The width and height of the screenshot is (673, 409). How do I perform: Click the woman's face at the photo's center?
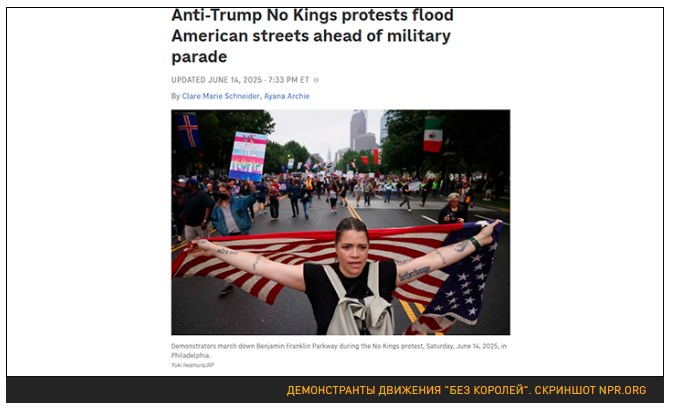(352, 250)
